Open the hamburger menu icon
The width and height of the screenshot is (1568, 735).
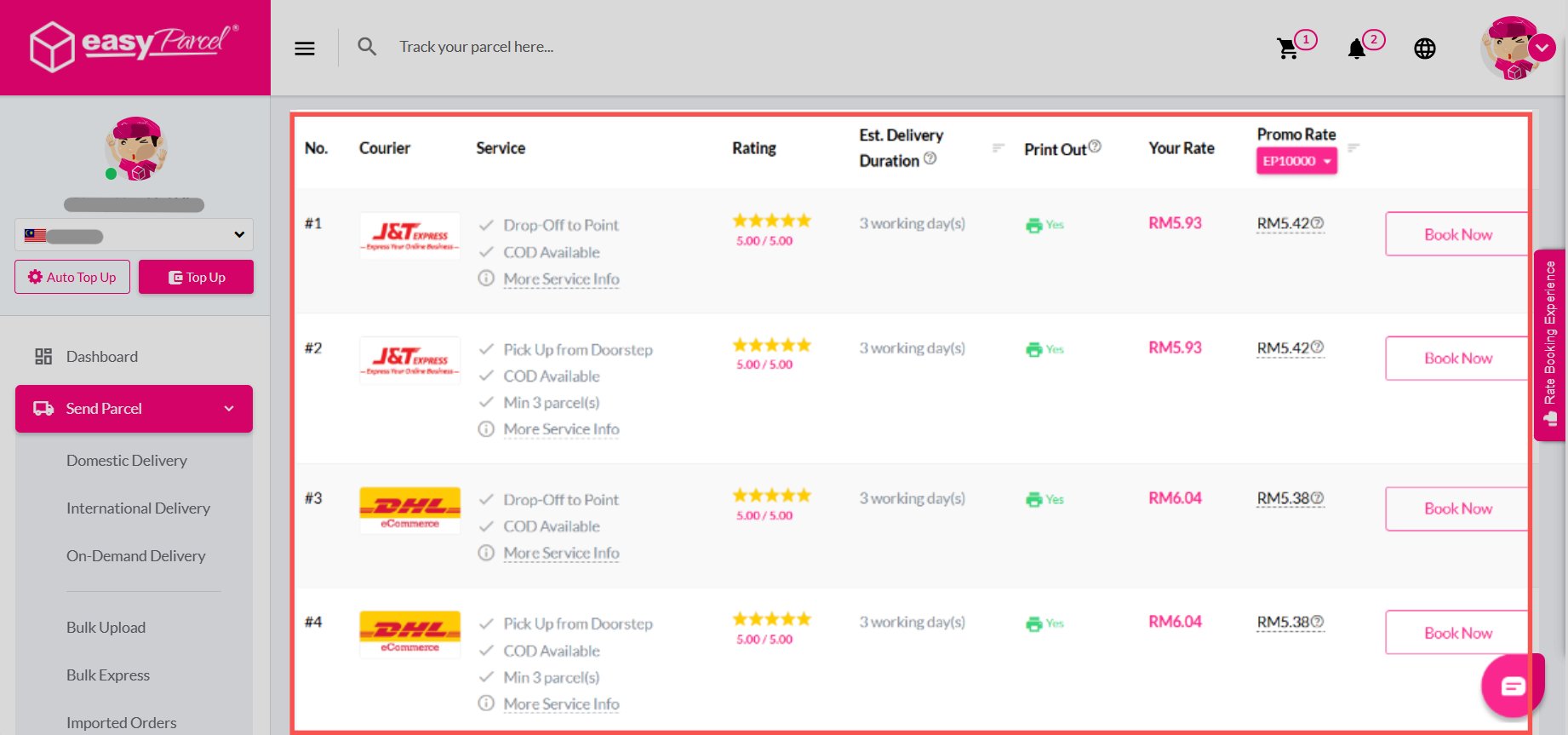point(305,49)
